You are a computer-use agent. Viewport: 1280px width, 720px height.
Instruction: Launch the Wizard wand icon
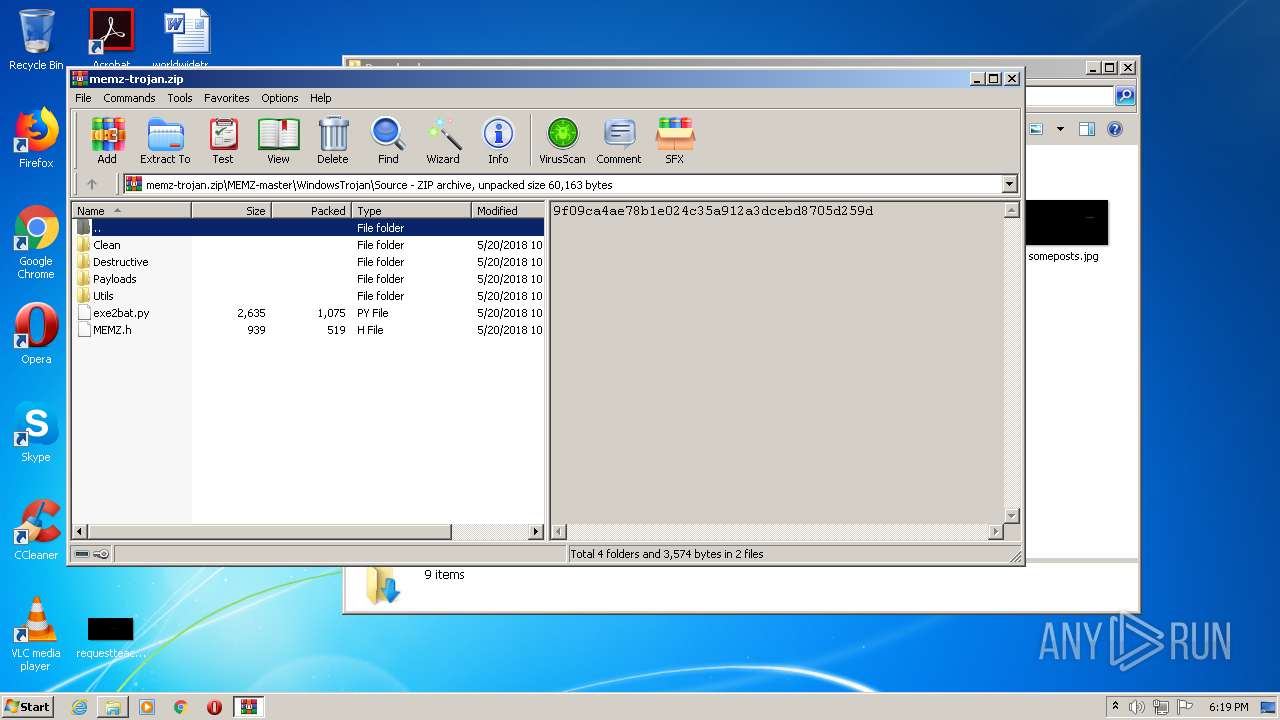pos(443,140)
